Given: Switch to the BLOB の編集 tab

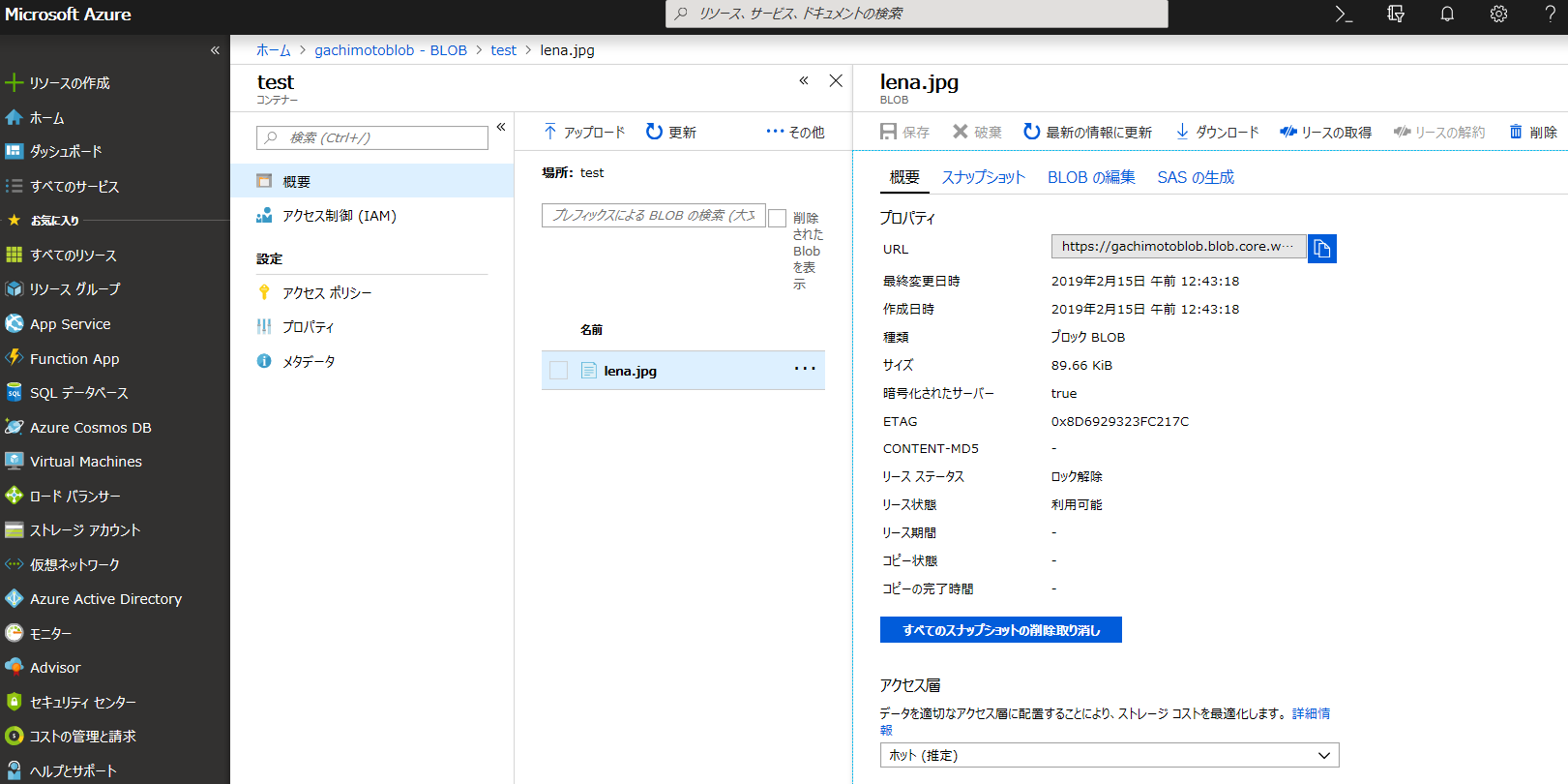Looking at the screenshot, I should point(1091,177).
